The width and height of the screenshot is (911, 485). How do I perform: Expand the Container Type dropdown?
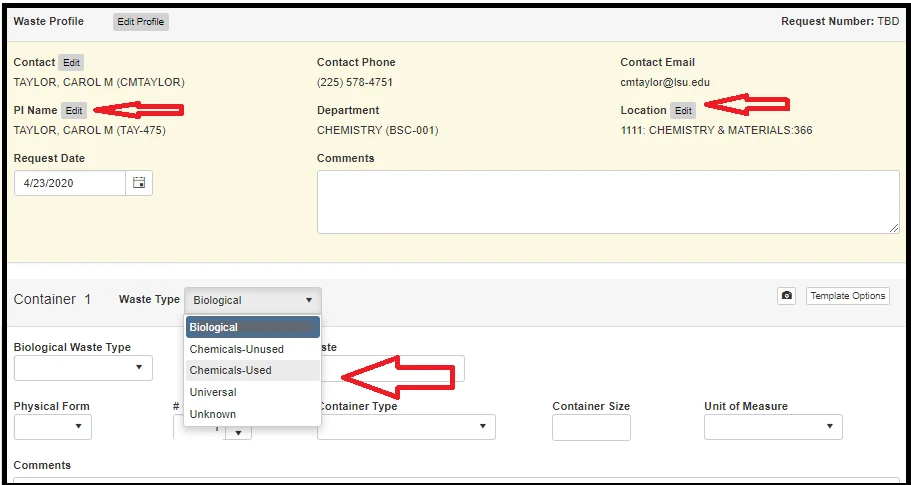tap(406, 427)
